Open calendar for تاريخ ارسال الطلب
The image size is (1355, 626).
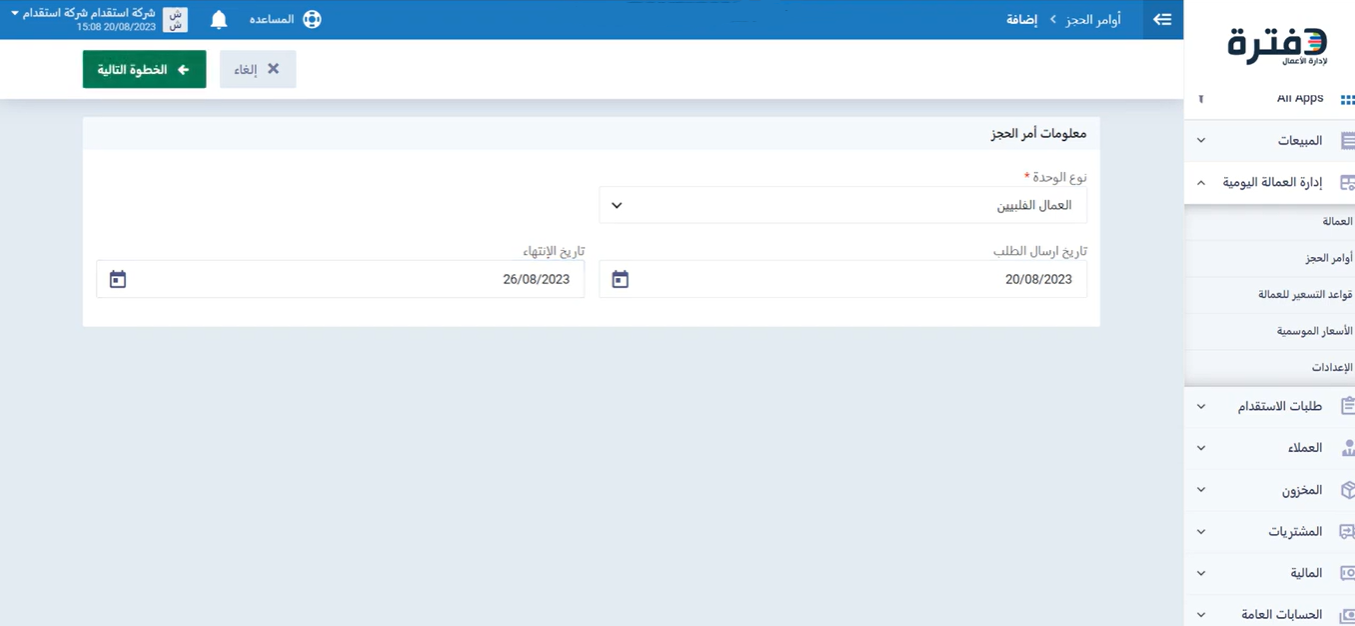(620, 279)
